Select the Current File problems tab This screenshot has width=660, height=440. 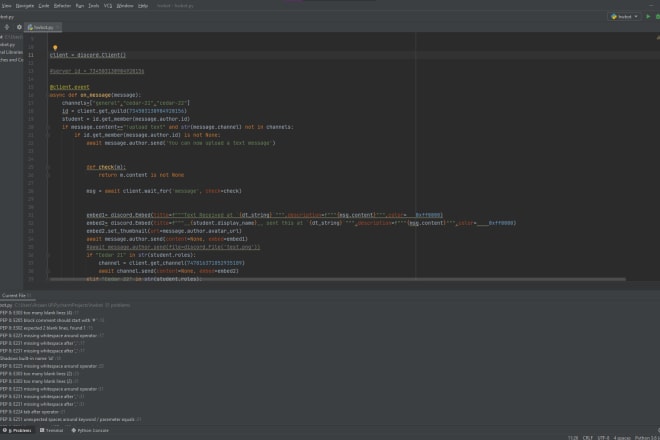point(16,296)
